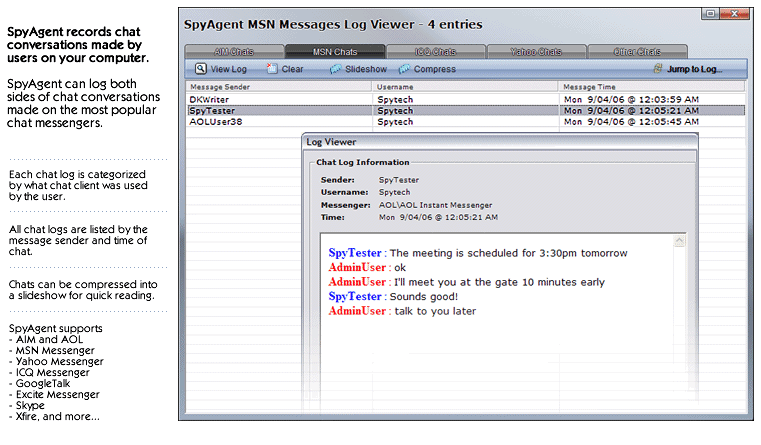Image resolution: width=761 pixels, height=445 pixels.
Task: Click the Slideshow icon
Action: coord(335,69)
